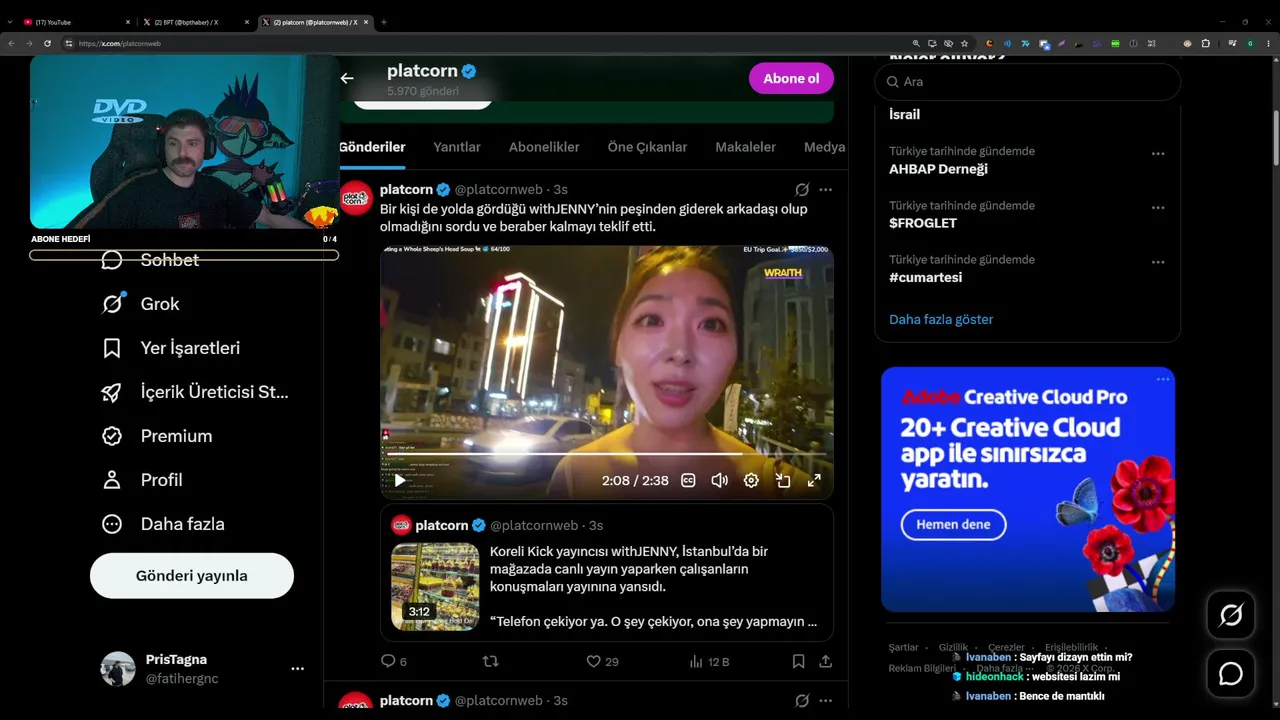Switch to the YouTube browser tab
Screen dimensions: 1280x720
click(x=78, y=22)
